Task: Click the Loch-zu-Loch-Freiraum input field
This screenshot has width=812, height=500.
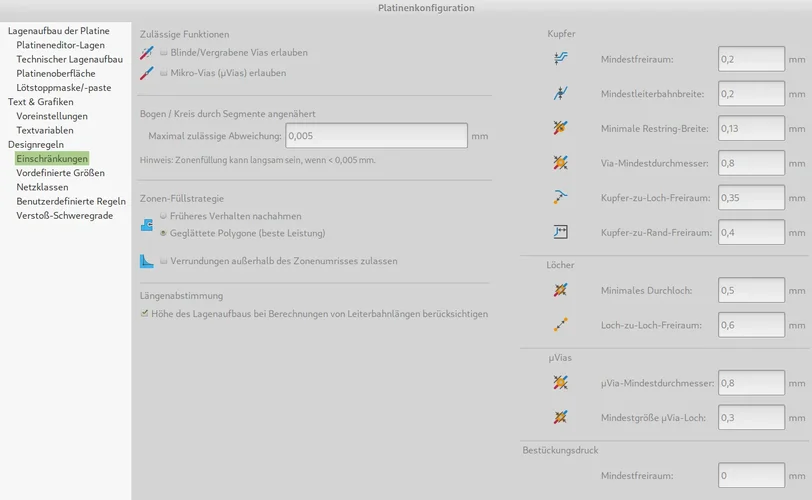Action: pos(751,325)
